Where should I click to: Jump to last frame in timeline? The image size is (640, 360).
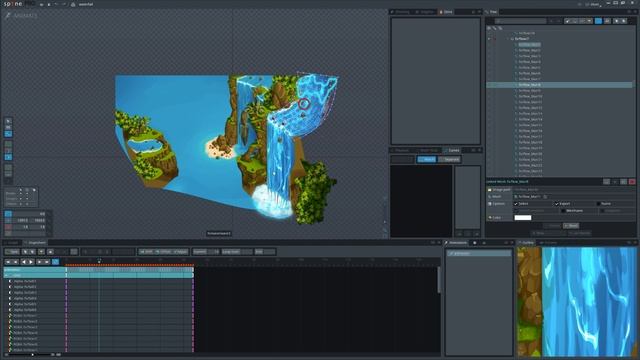(47, 262)
